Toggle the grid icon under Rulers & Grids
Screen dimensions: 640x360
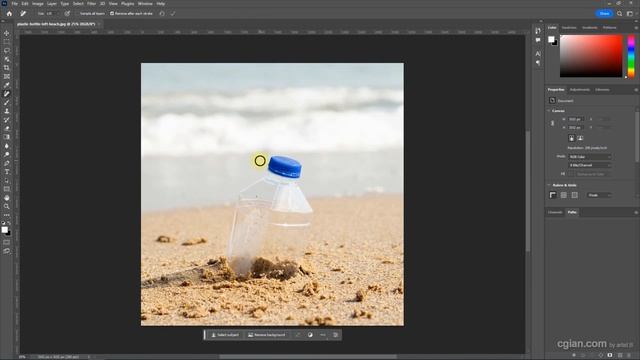click(x=564, y=195)
